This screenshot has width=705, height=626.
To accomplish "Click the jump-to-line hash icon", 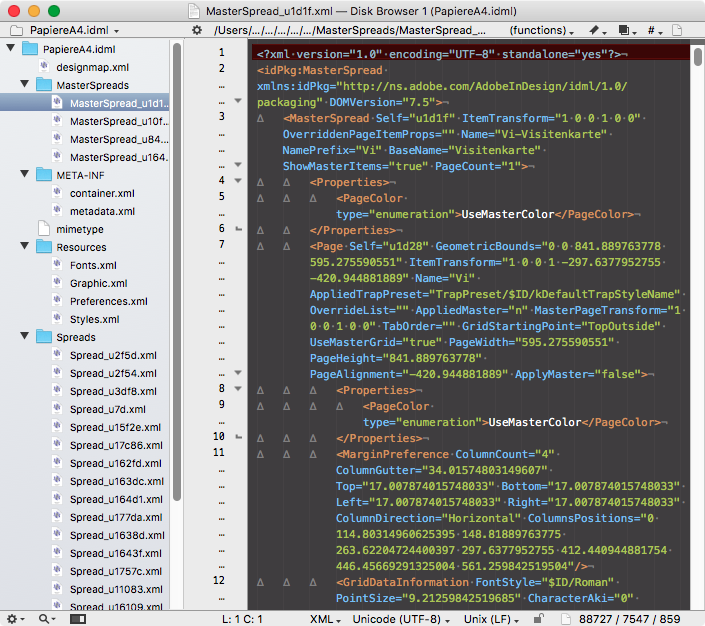I will click(x=653, y=31).
